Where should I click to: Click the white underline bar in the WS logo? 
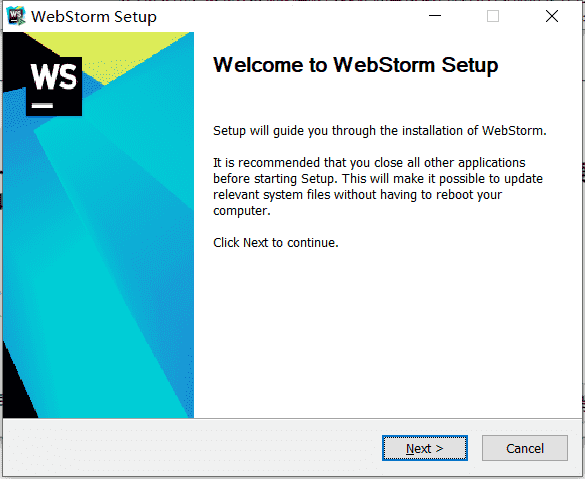[42, 106]
